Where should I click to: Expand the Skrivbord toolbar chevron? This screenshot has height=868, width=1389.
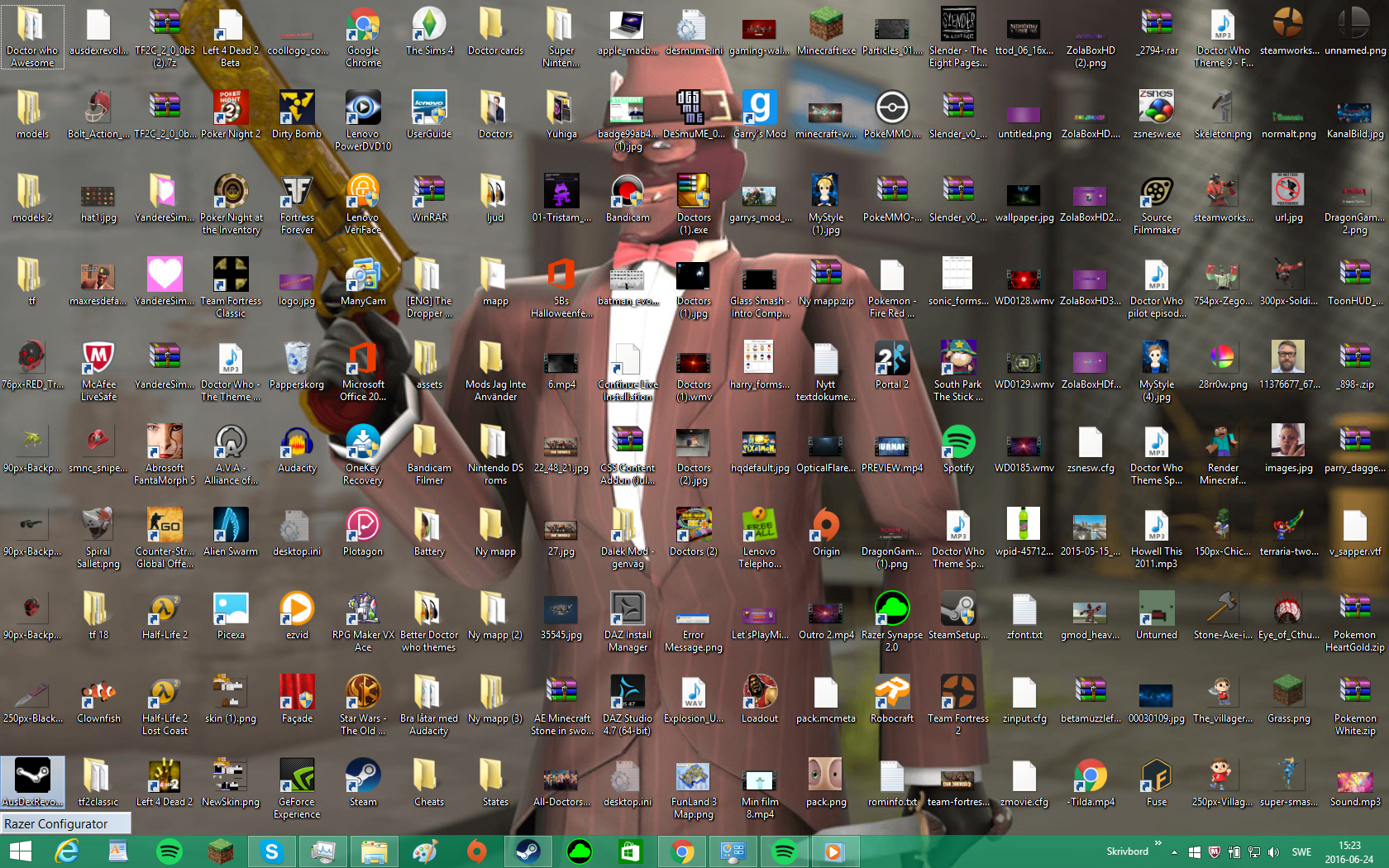click(1157, 843)
